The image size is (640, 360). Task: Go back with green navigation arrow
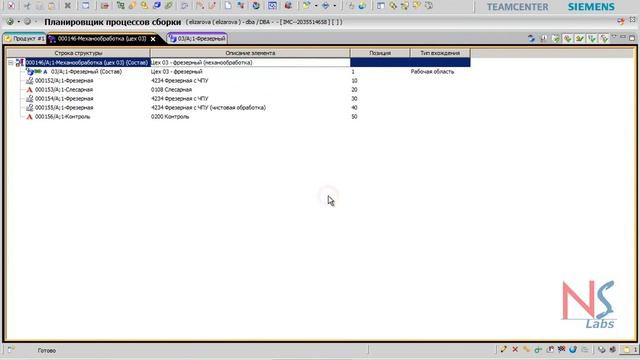click(10, 22)
